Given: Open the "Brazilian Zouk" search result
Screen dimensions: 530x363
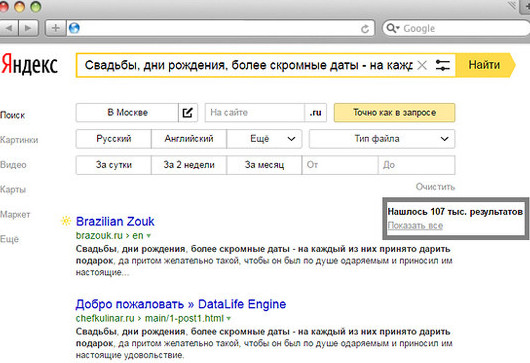Looking at the screenshot, I should tap(115, 221).
